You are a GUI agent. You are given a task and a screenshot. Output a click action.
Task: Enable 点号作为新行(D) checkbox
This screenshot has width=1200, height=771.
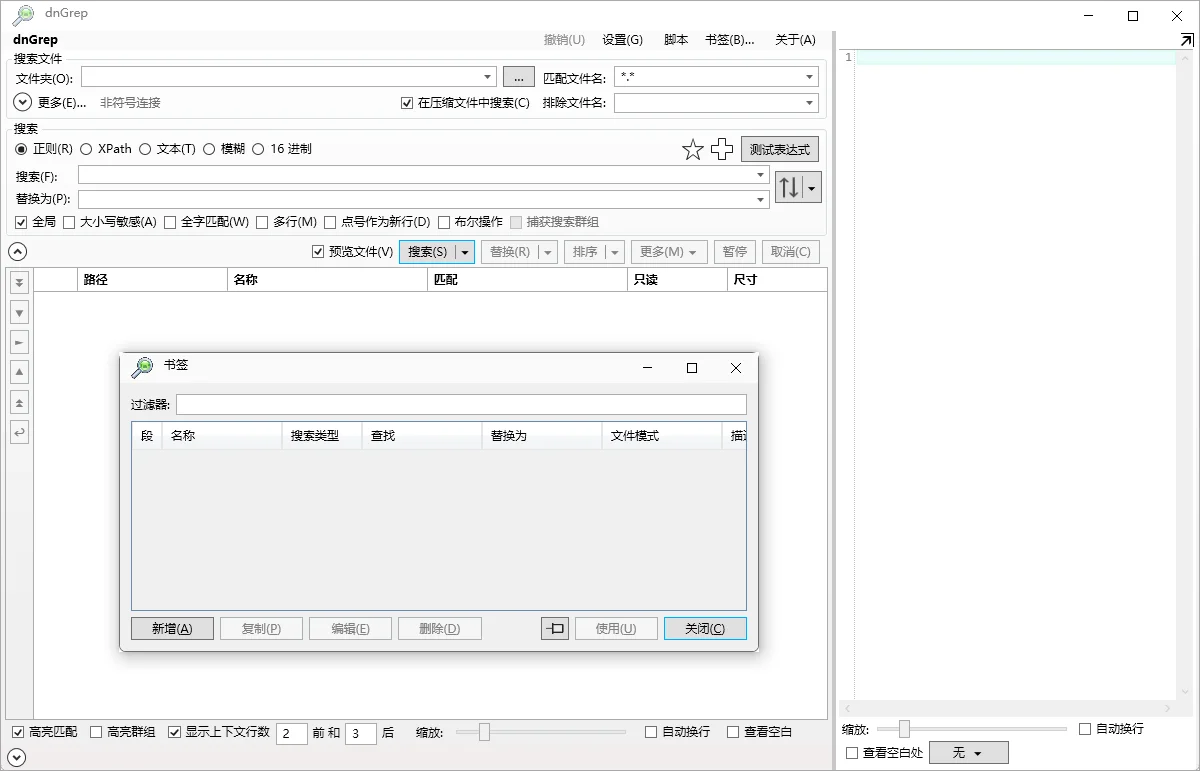pos(330,222)
